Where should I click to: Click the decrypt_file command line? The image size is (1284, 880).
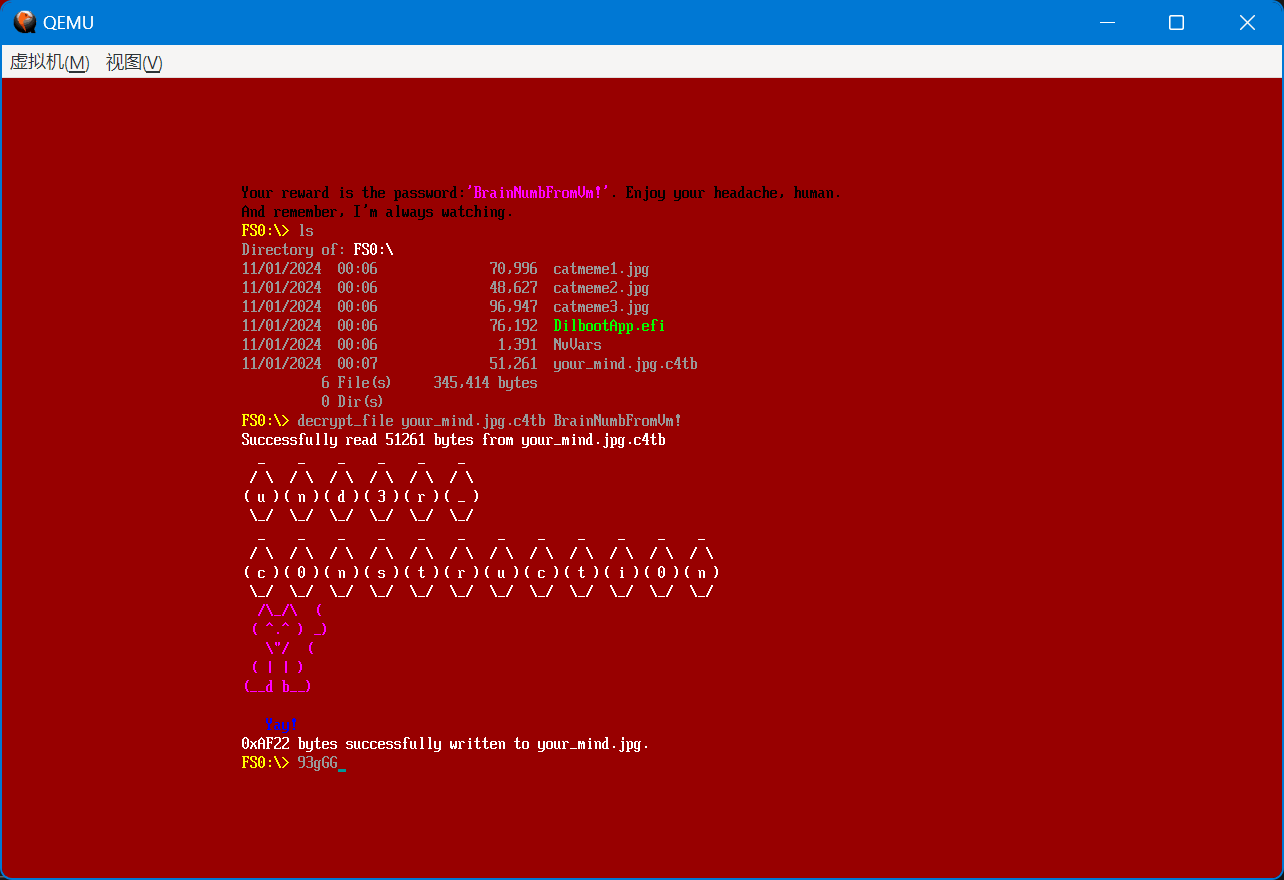tap(489, 421)
